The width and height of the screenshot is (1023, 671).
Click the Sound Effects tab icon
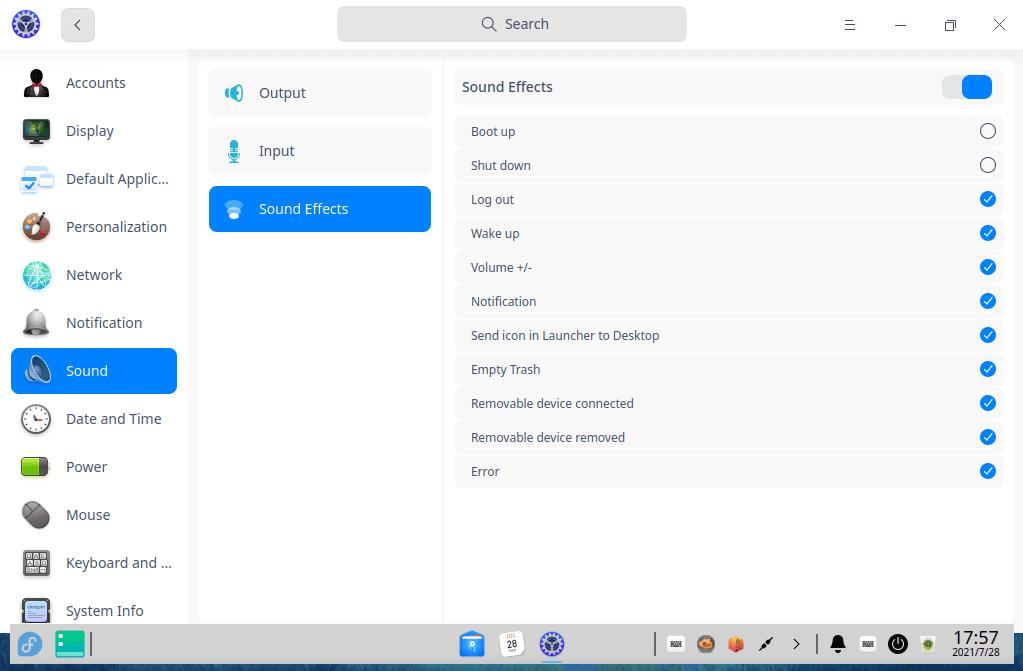coord(234,209)
